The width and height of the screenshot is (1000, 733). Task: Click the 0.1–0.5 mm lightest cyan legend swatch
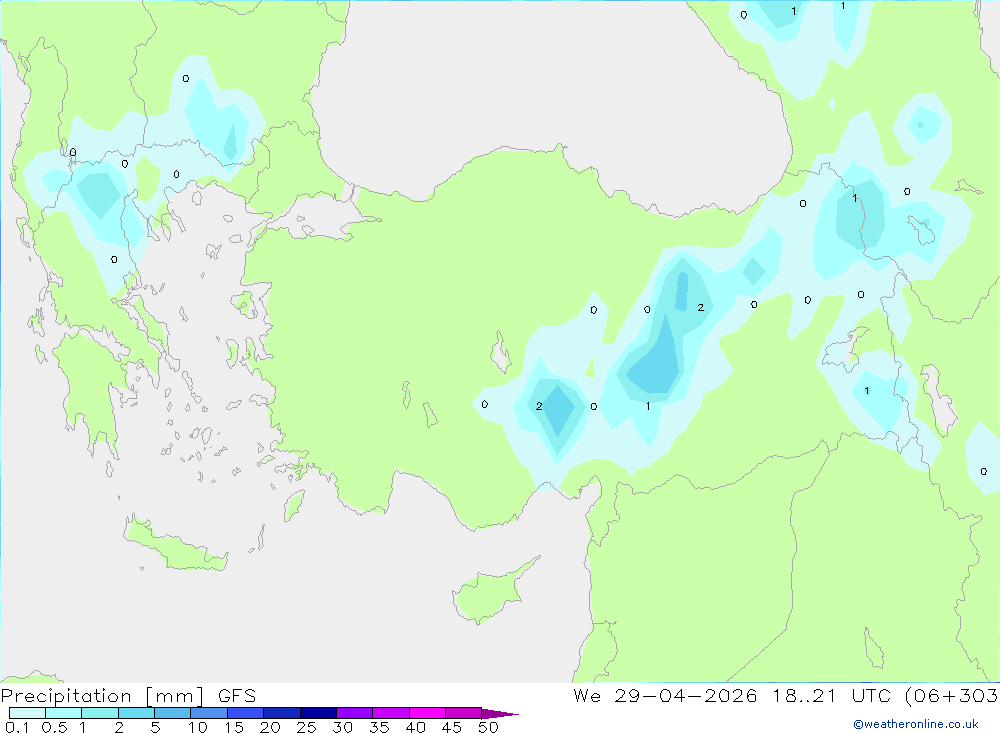(27, 713)
